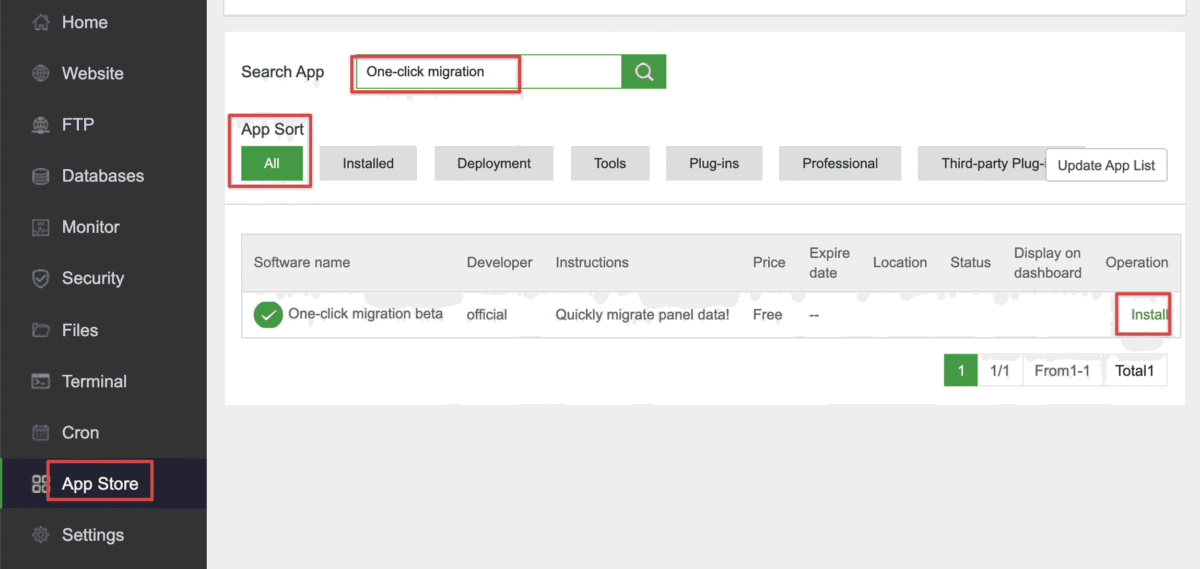
Task: Click the Databases stack icon
Action: 41,176
